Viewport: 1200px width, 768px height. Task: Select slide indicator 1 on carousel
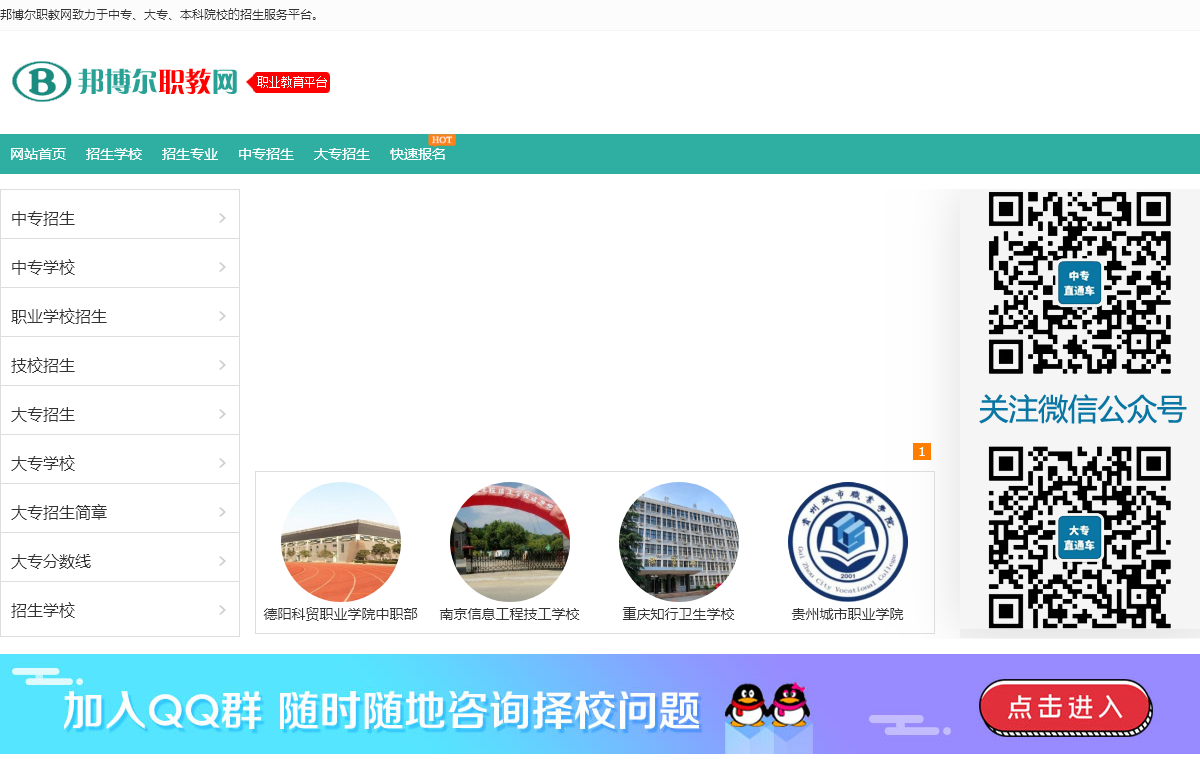(x=922, y=452)
